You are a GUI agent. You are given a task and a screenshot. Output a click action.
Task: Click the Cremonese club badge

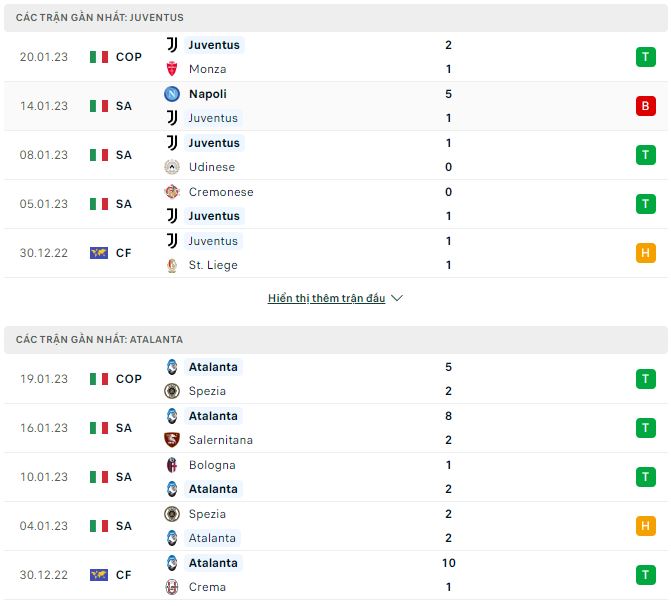171,192
